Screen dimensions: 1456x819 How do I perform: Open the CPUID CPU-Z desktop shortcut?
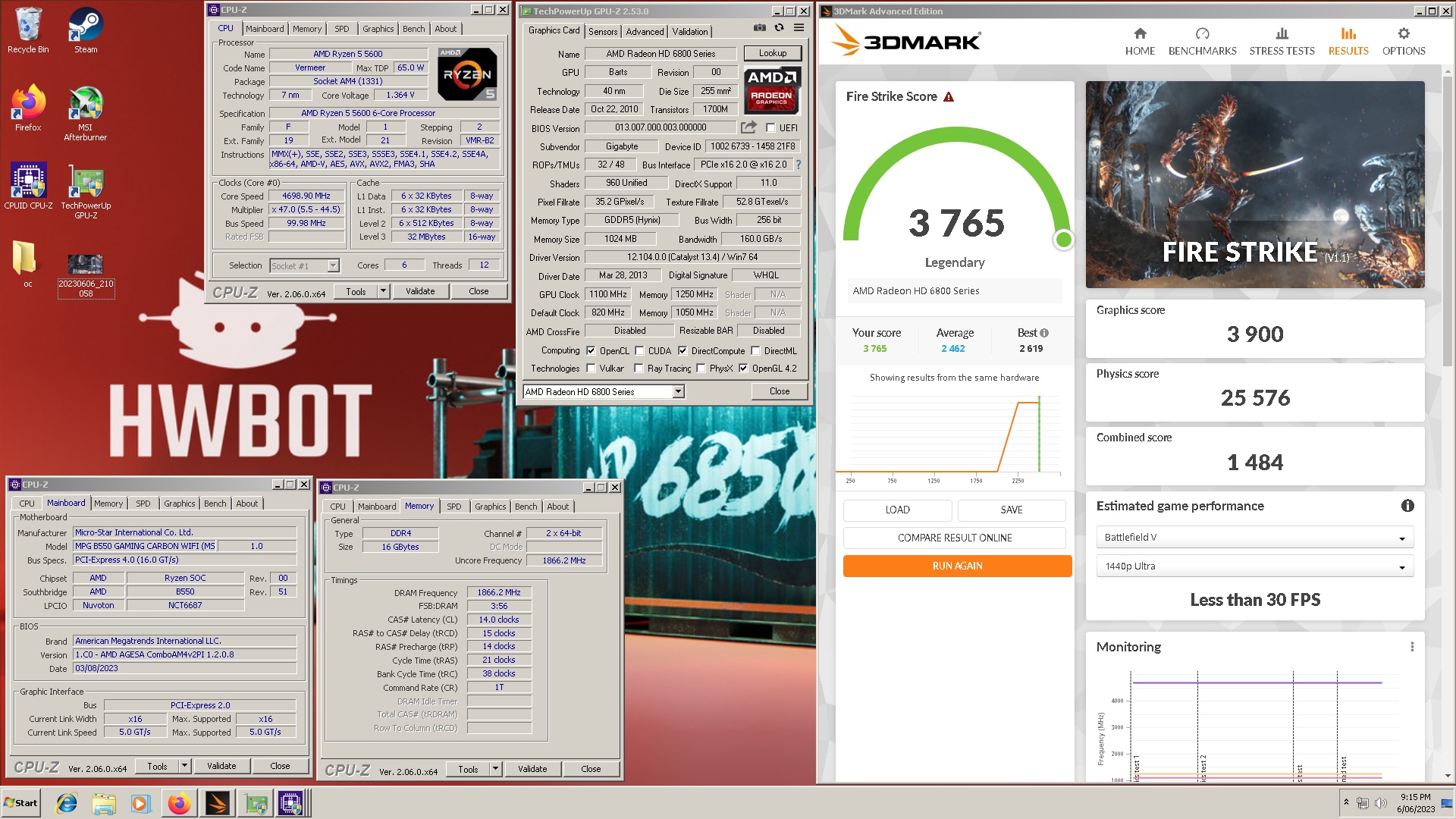point(28,187)
